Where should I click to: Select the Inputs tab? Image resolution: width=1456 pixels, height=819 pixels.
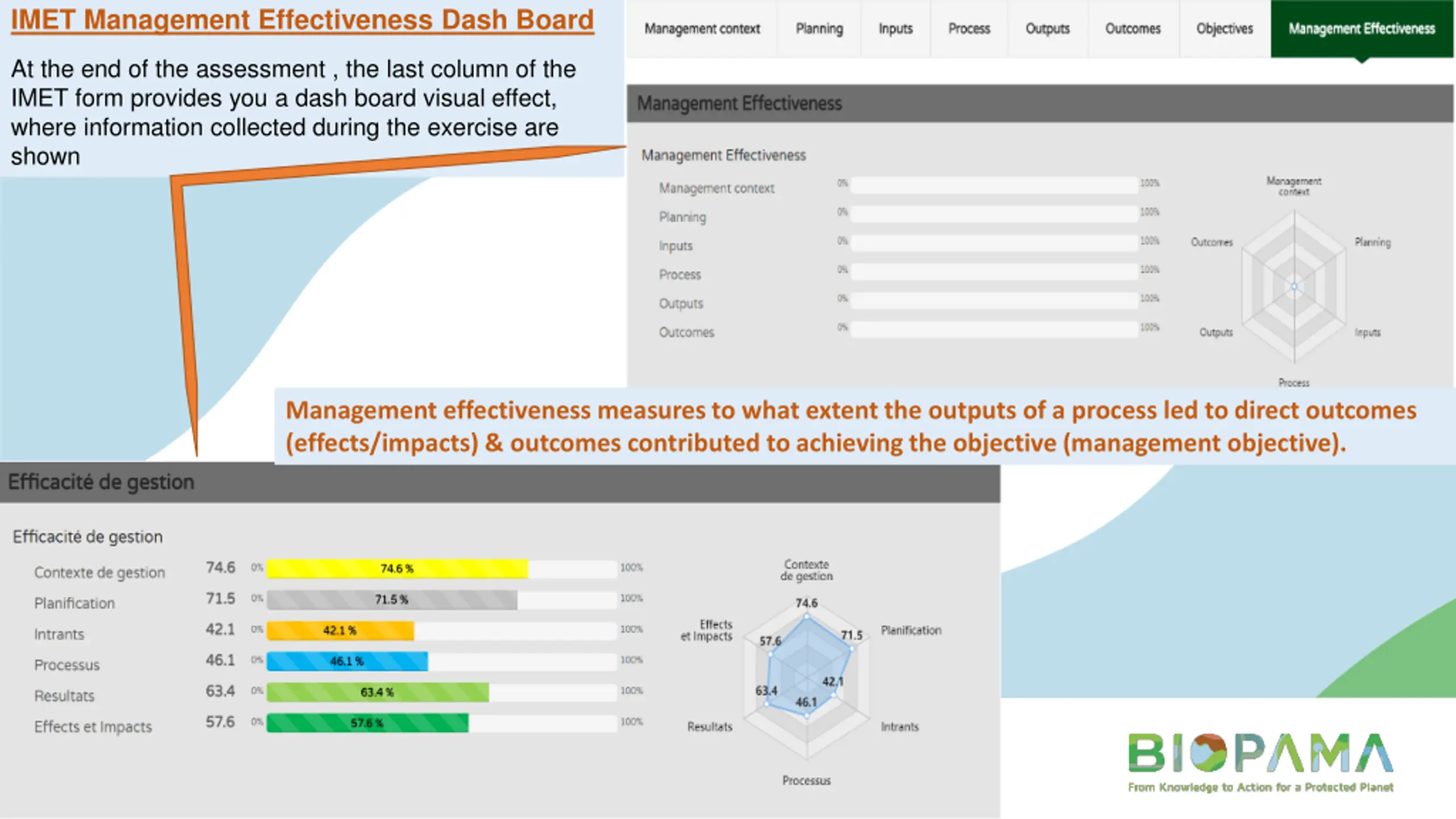[895, 28]
